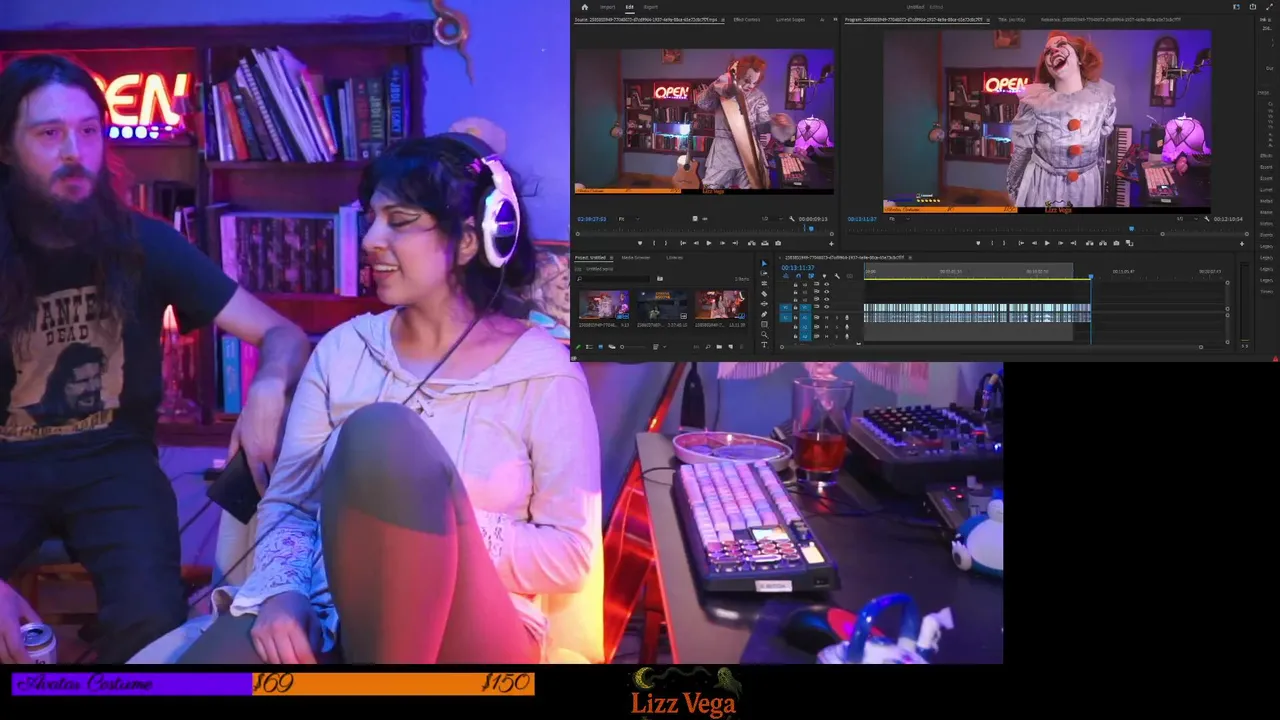Open the Effect Controls tab
Viewport: 1280px width, 720px height.
coord(747,20)
